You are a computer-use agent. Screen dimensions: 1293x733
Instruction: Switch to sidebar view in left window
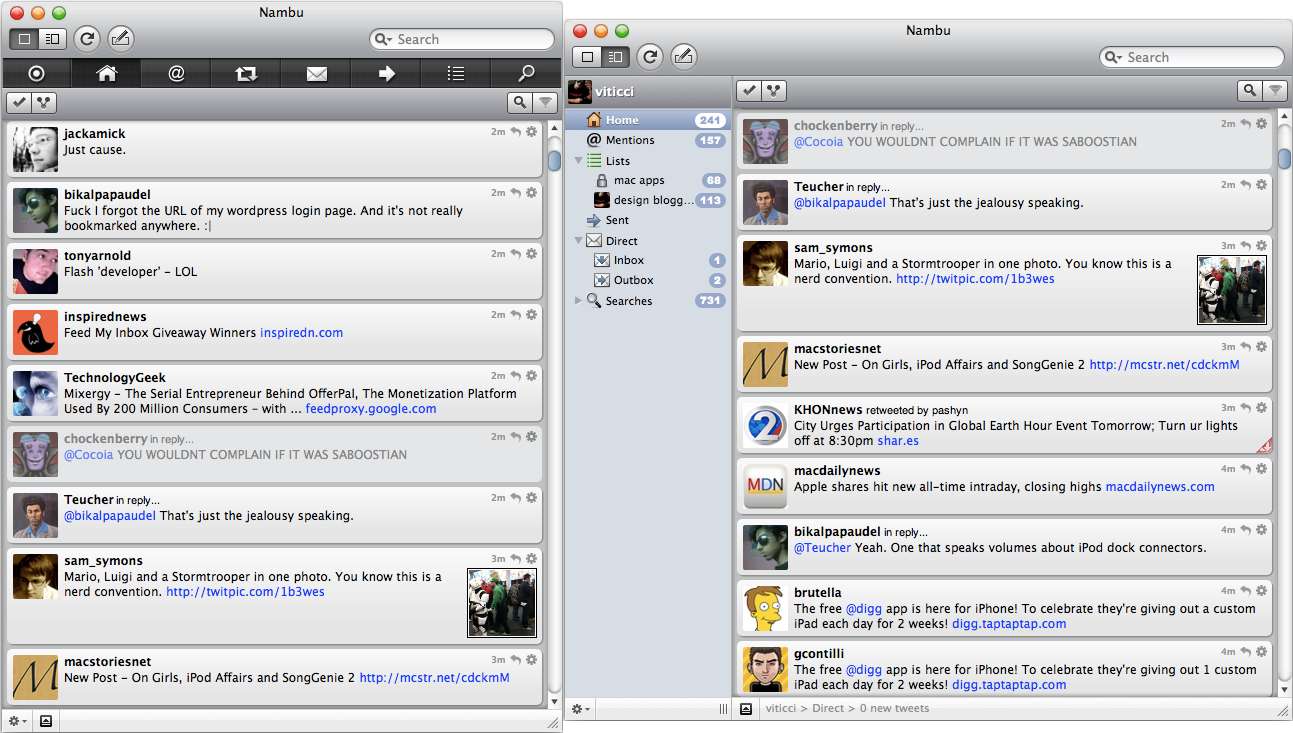coord(53,39)
